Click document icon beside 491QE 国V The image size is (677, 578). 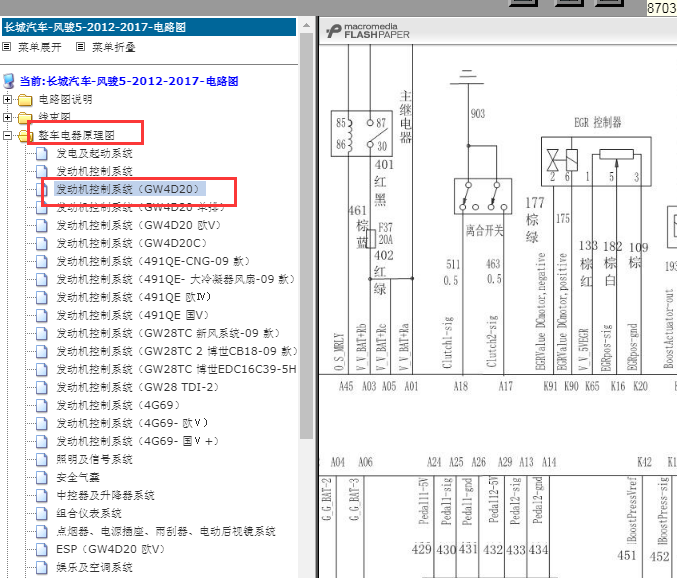pyautogui.click(x=41, y=315)
